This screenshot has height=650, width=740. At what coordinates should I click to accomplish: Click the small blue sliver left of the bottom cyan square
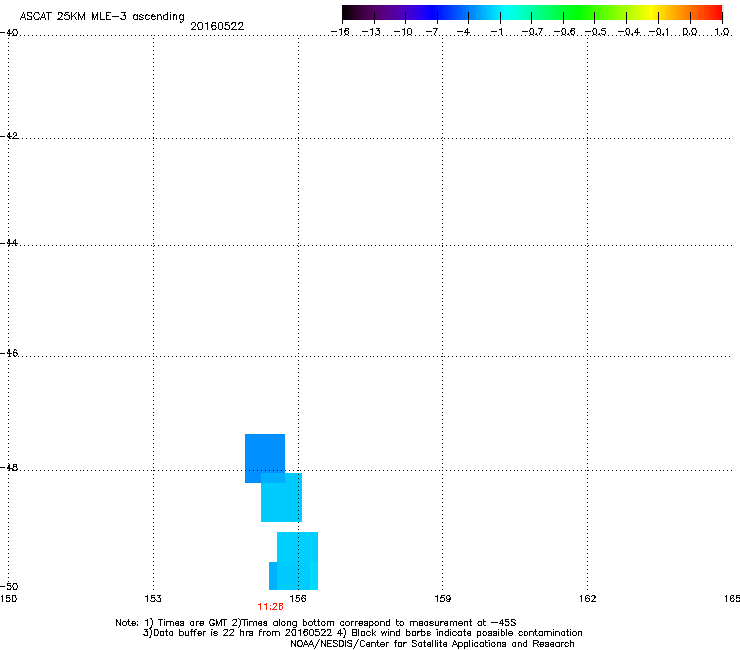tap(273, 576)
